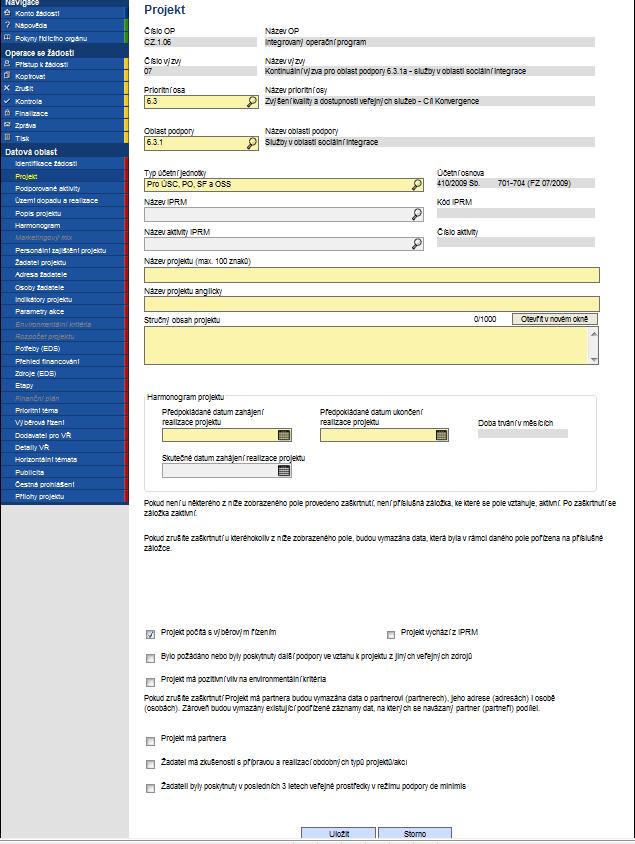This screenshot has height=844, width=635.
Task: Focus the Název projektu field
Action: click(x=371, y=275)
